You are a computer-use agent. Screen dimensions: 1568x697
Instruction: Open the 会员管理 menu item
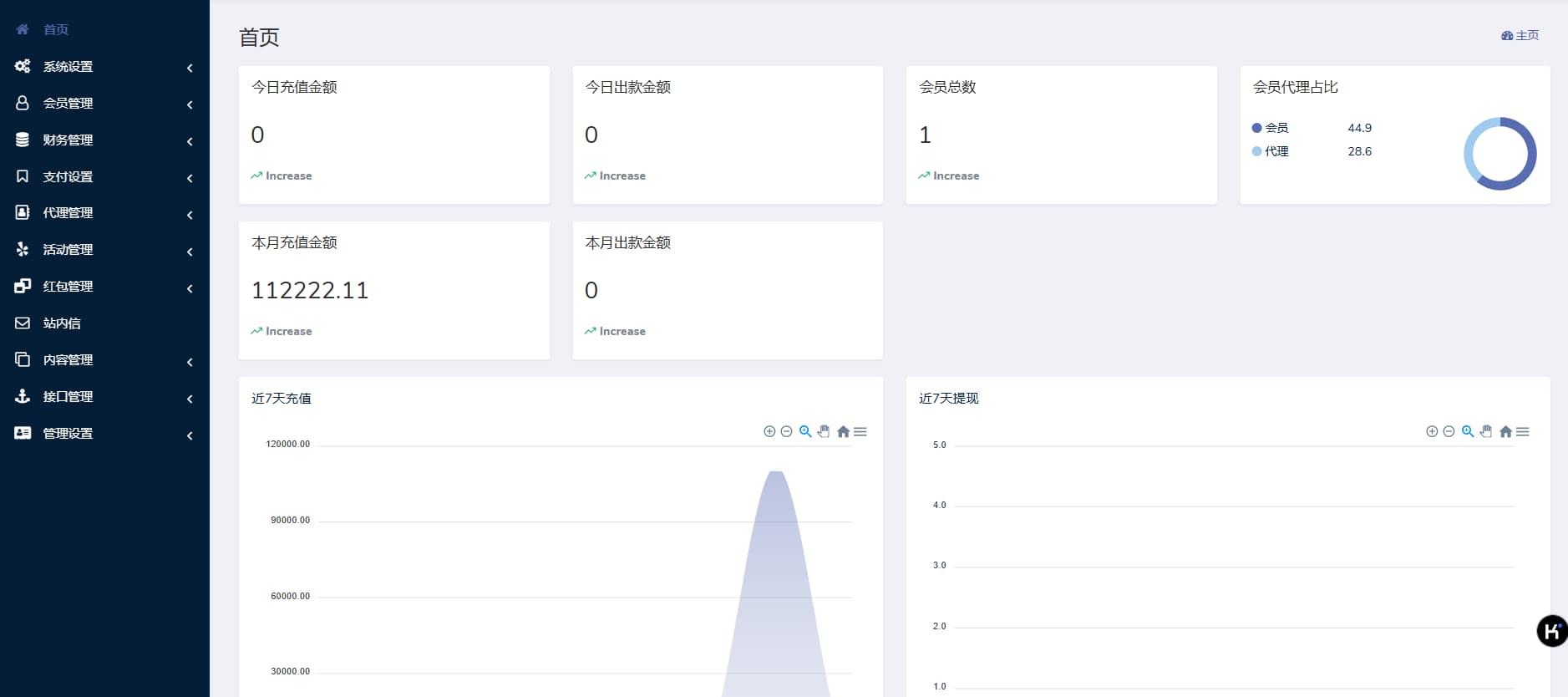(x=68, y=104)
